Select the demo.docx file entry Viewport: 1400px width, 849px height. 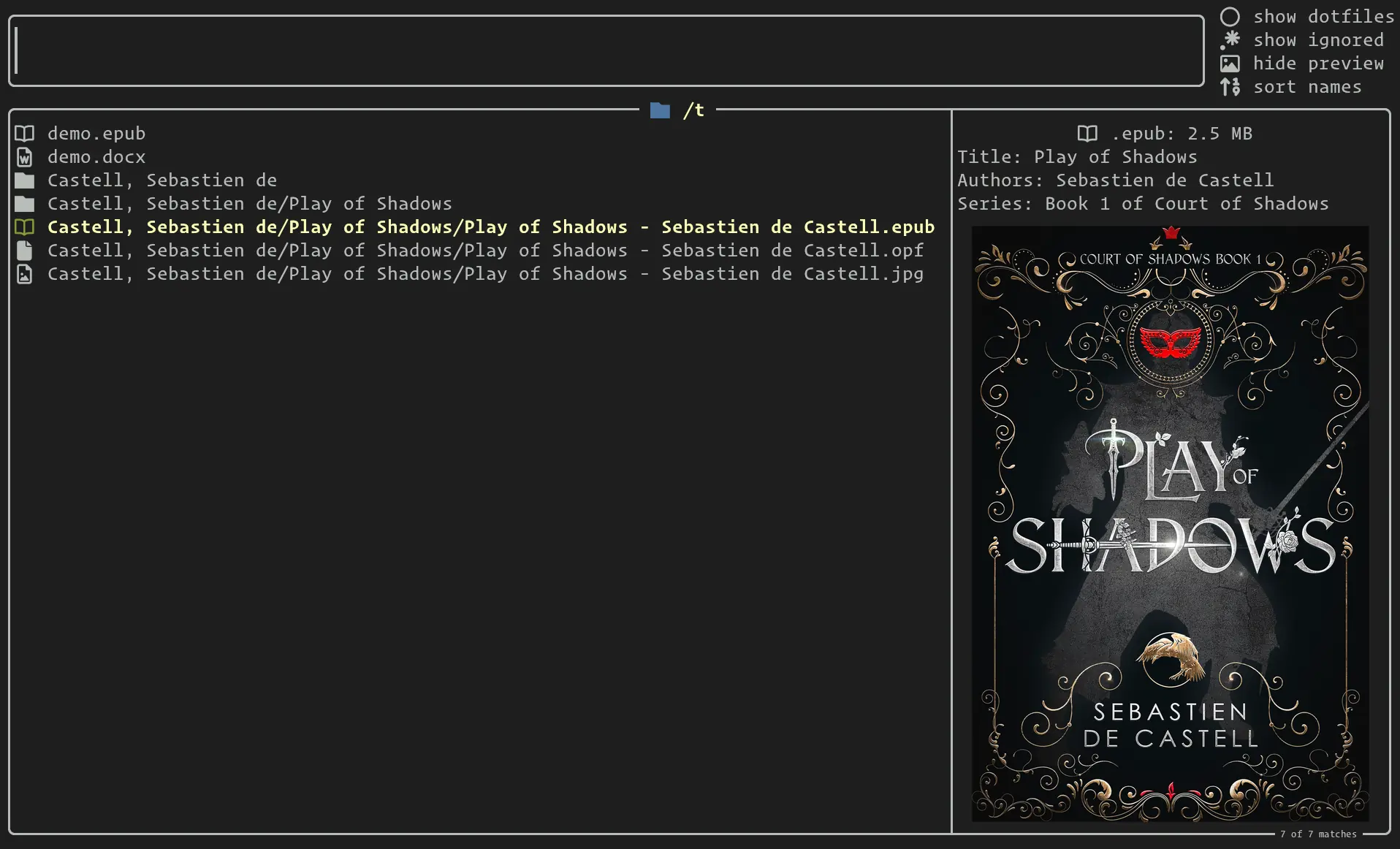96,157
